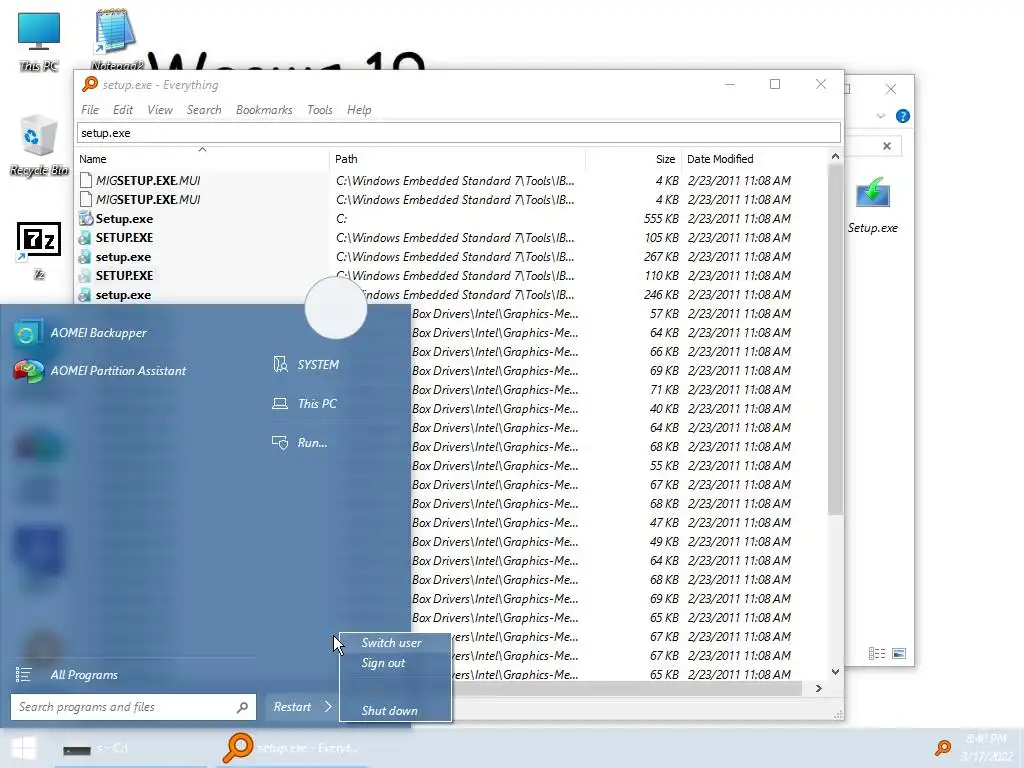Viewport: 1024px width, 768px height.
Task: Switch background window to large icons view
Action: coord(899,653)
